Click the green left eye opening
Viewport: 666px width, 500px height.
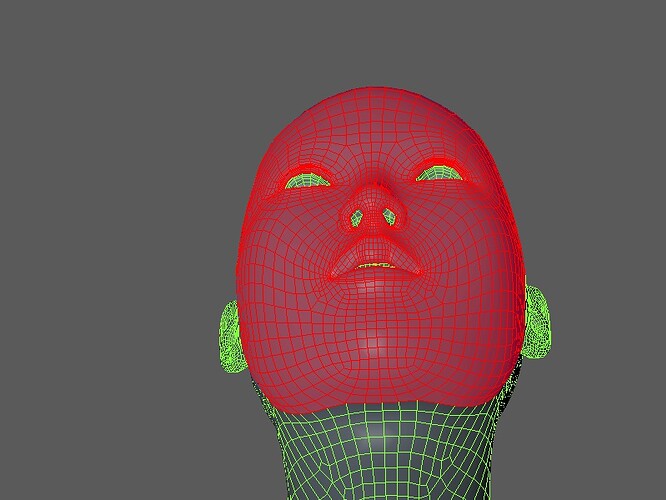click(307, 181)
